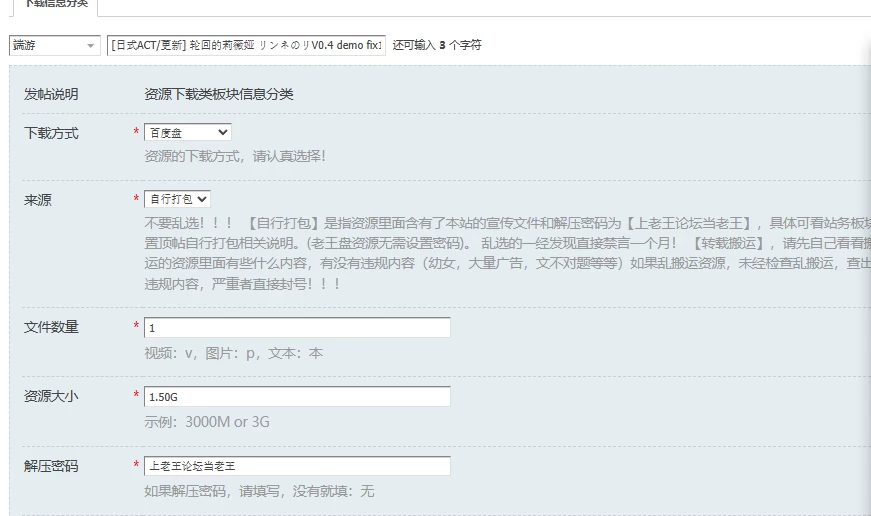Click the 不要乱选 warning paragraph
Viewport: 871px width, 516px height.
(x=507, y=253)
